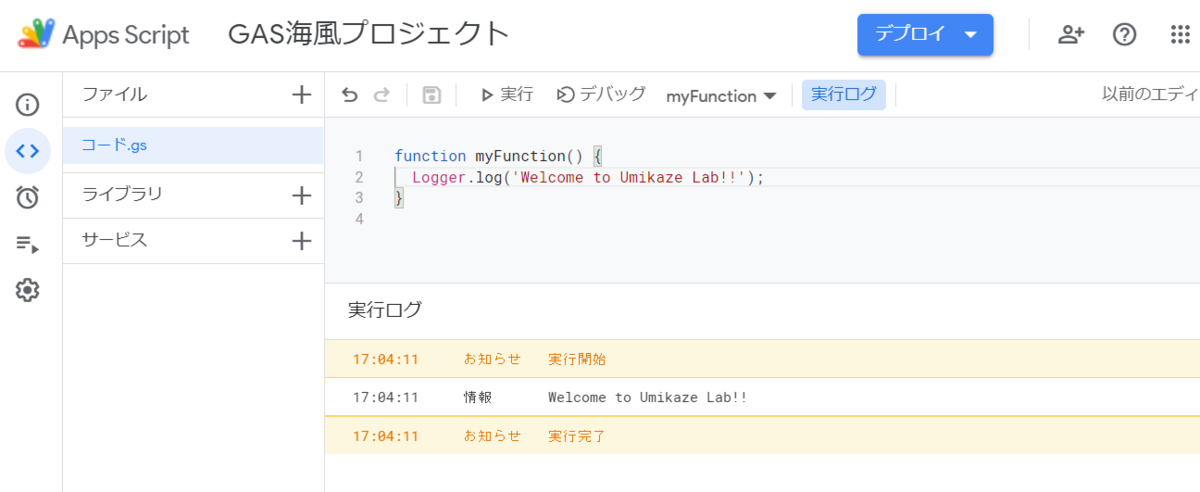Open the Help question mark icon
The width and height of the screenshot is (1200, 492).
[x=1125, y=35]
